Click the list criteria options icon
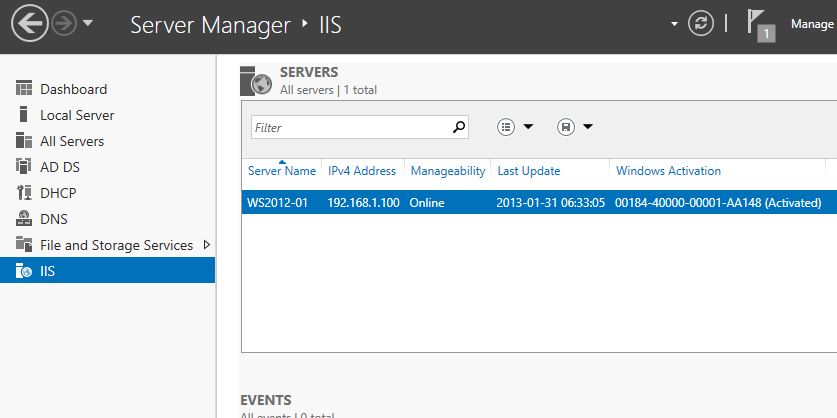The width and height of the screenshot is (837, 418). pyautogui.click(x=506, y=127)
